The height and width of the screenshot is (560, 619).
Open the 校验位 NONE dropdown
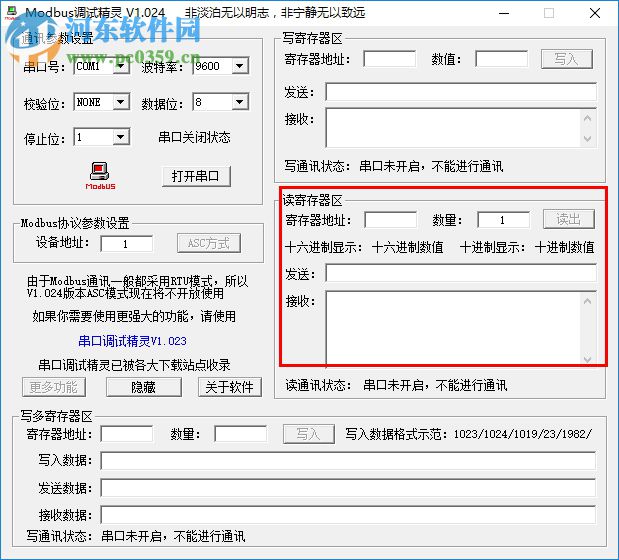click(x=120, y=102)
